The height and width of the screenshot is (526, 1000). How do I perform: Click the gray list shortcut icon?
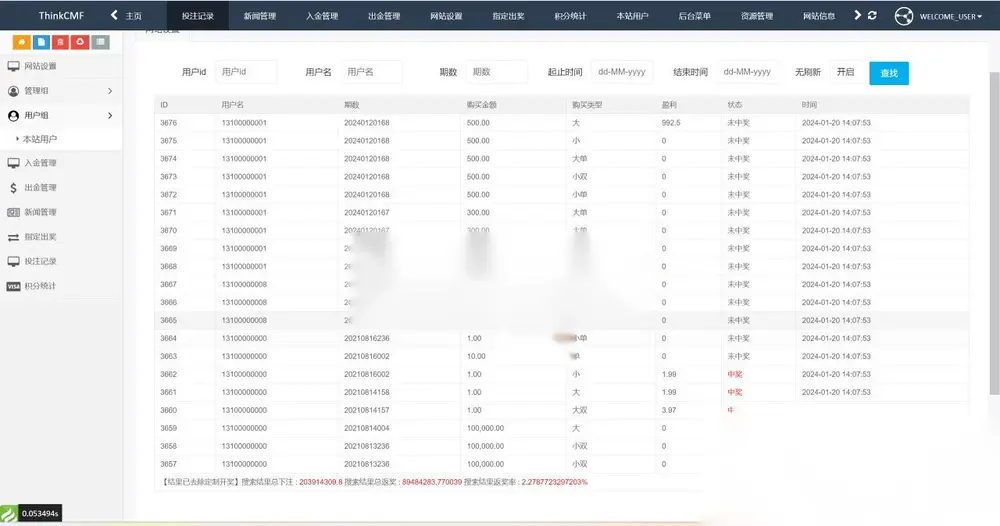pyautogui.click(x=100, y=42)
